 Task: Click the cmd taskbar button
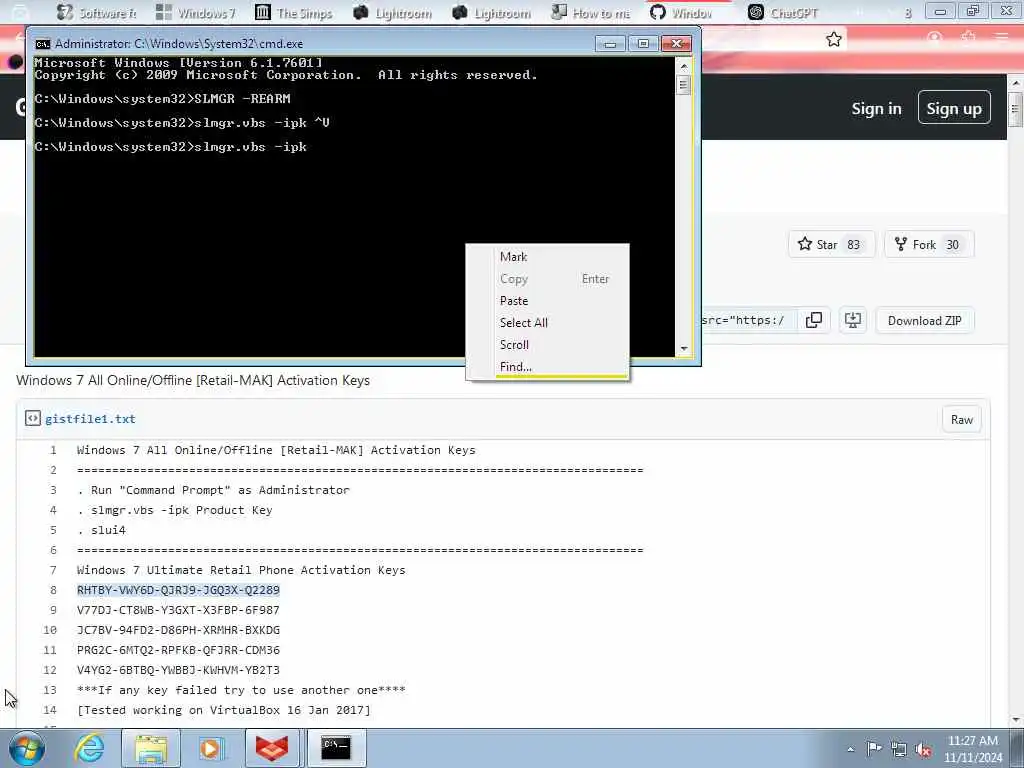(x=336, y=748)
